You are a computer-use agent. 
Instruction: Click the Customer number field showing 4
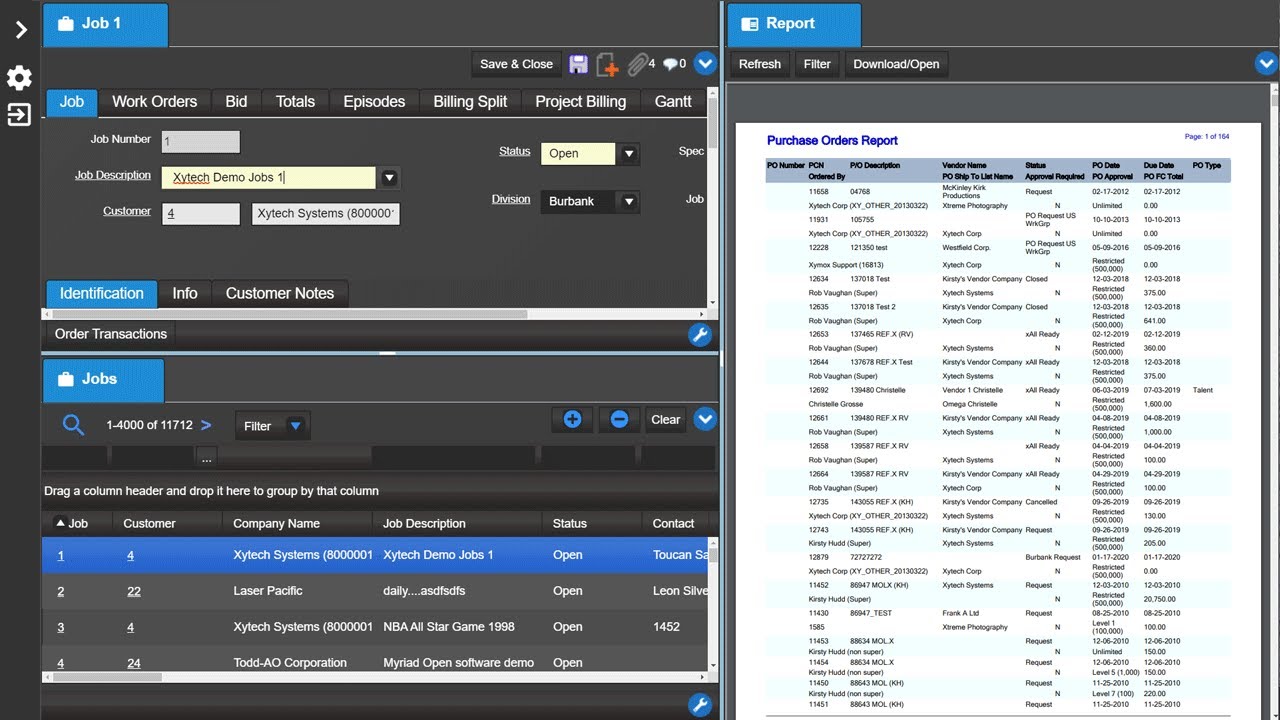pos(201,214)
